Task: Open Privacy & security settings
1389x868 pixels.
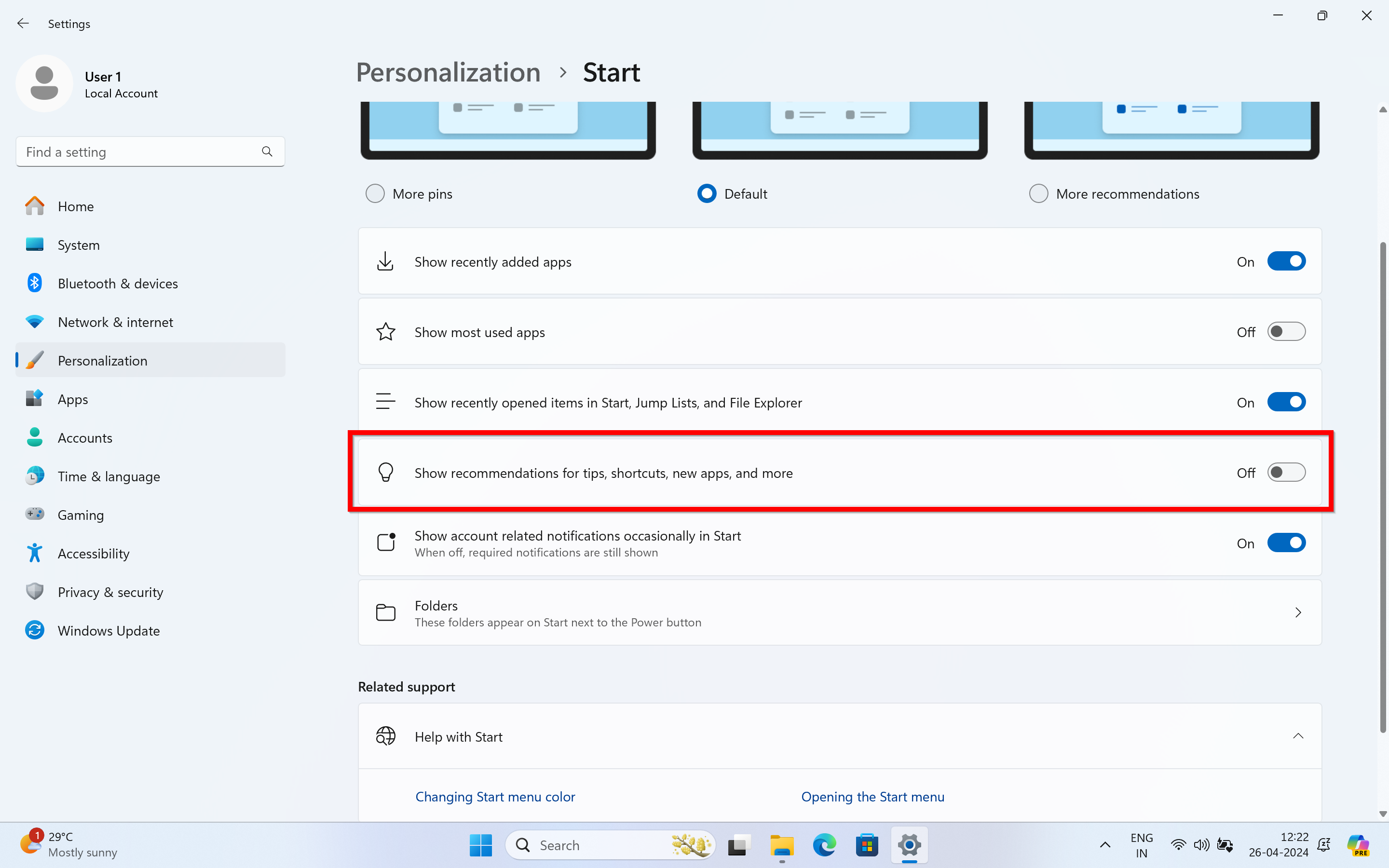Action: point(150,592)
